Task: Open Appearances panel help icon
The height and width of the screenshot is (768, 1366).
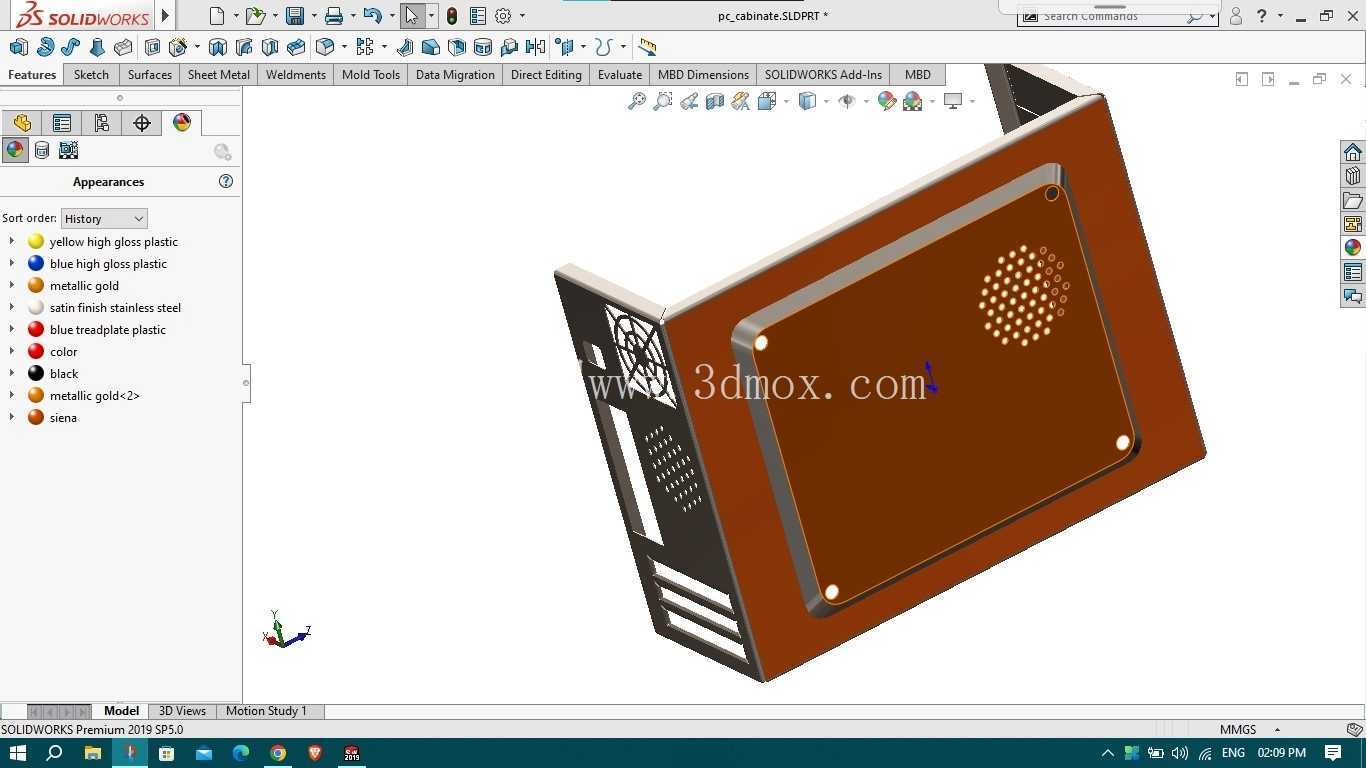Action: point(226,181)
